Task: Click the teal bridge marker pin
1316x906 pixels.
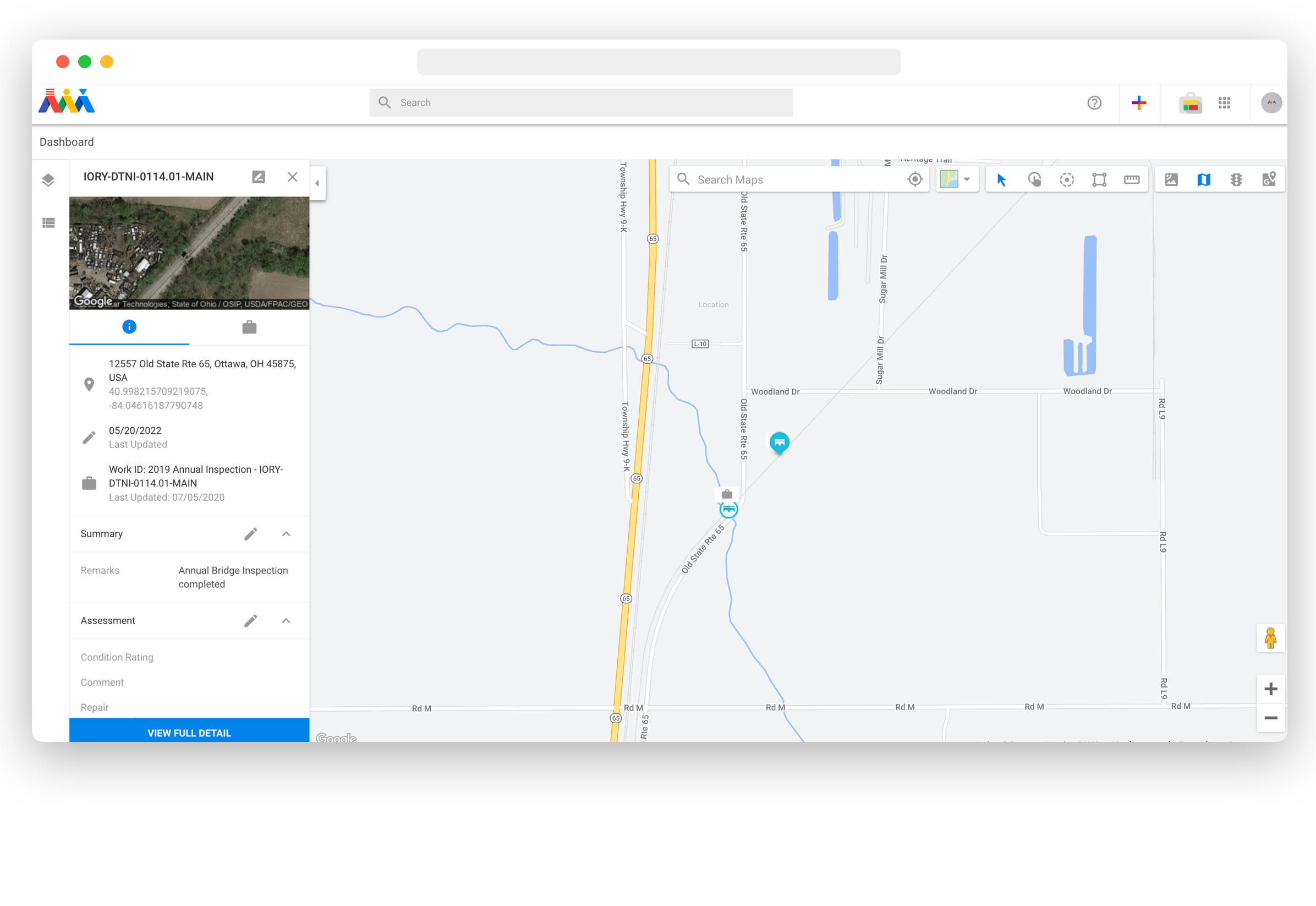Action: tap(780, 443)
